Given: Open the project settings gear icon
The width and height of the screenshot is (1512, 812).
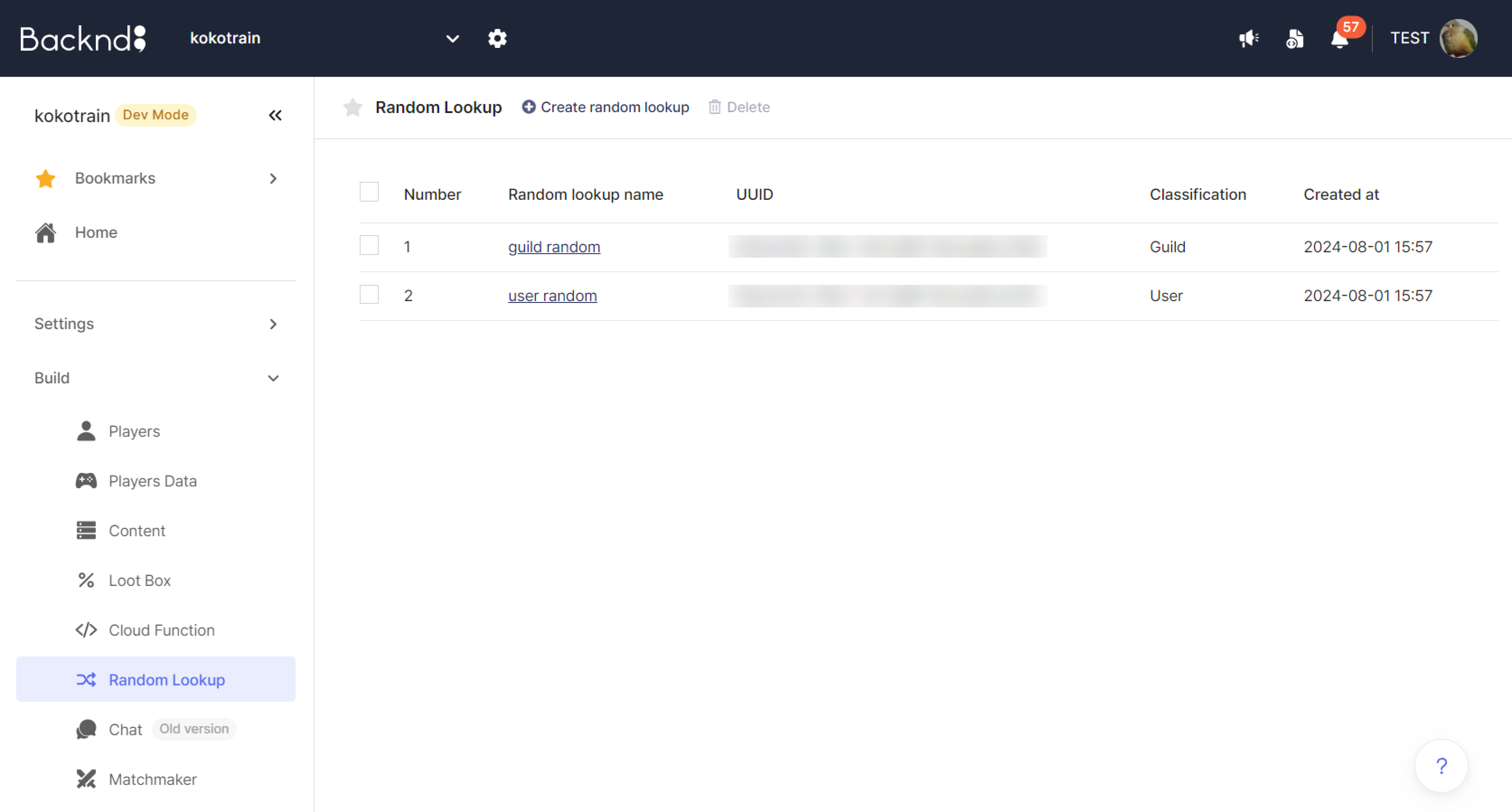Looking at the screenshot, I should [497, 39].
